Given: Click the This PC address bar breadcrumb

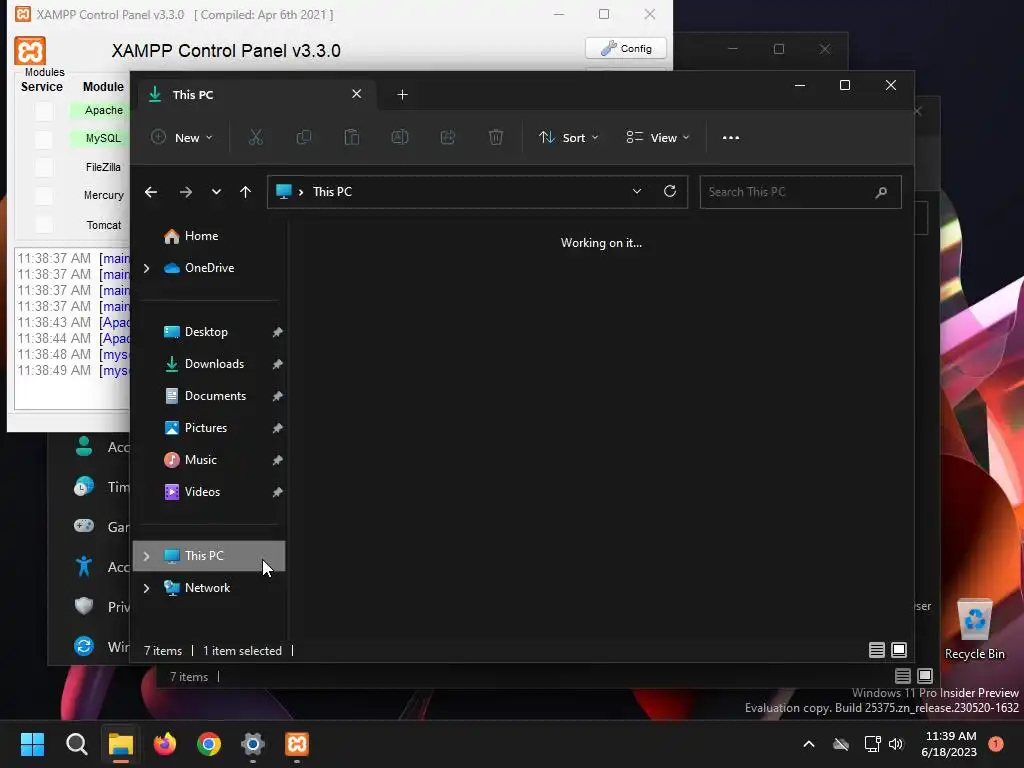Looking at the screenshot, I should coord(332,191).
